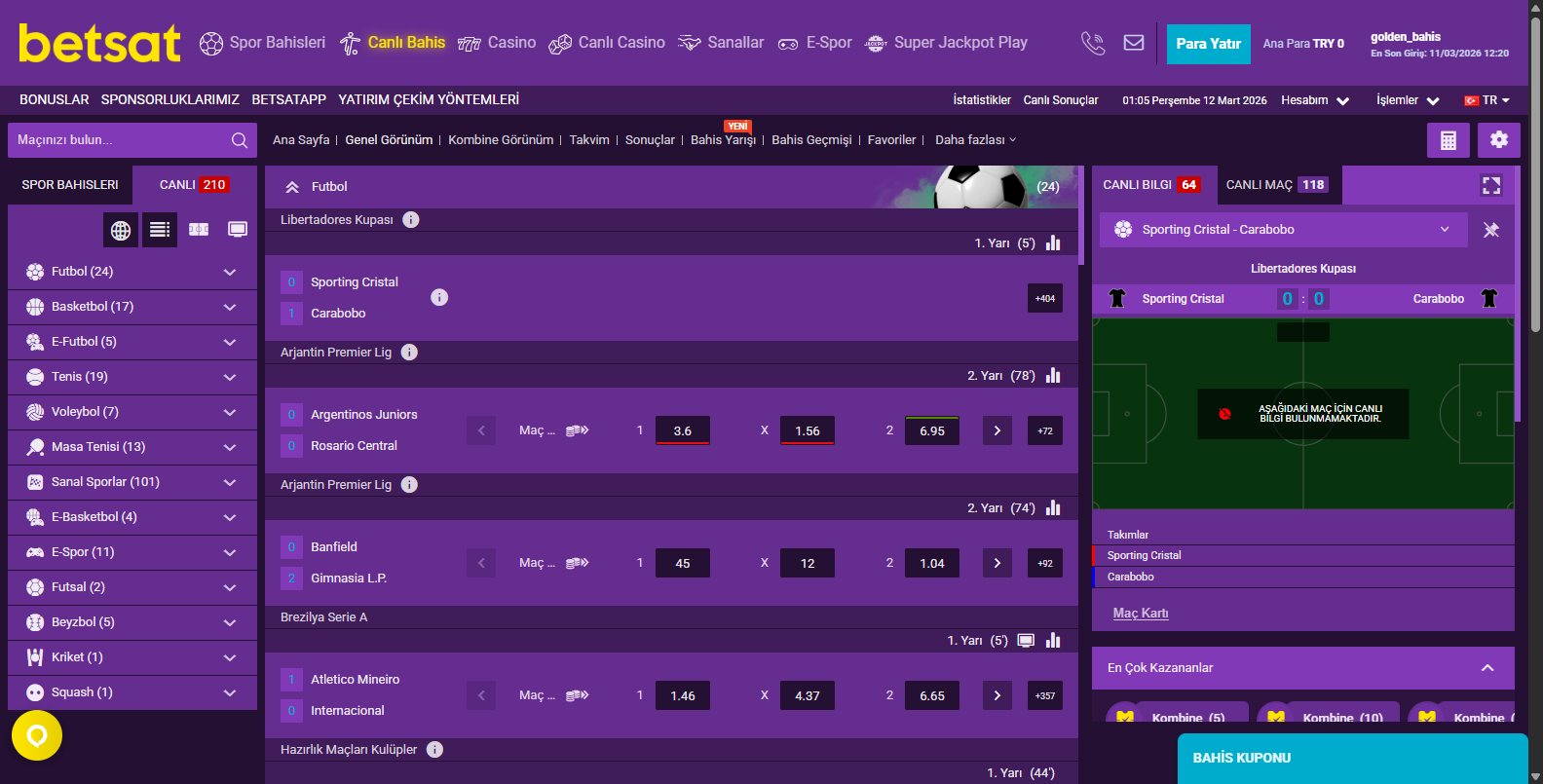Open settings gear in top toolbar
Viewport: 1543px width, 784px height.
pyautogui.click(x=1498, y=140)
